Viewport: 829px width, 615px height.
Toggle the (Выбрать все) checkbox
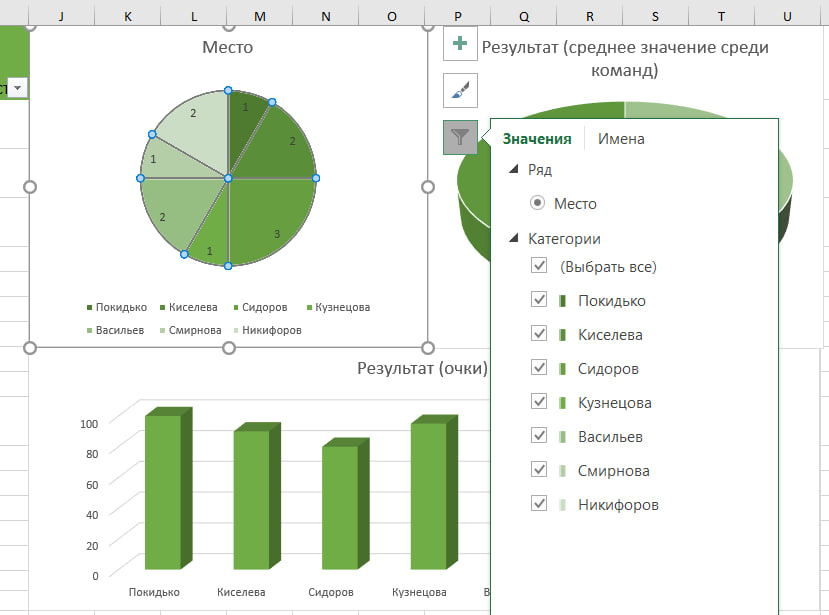(540, 266)
